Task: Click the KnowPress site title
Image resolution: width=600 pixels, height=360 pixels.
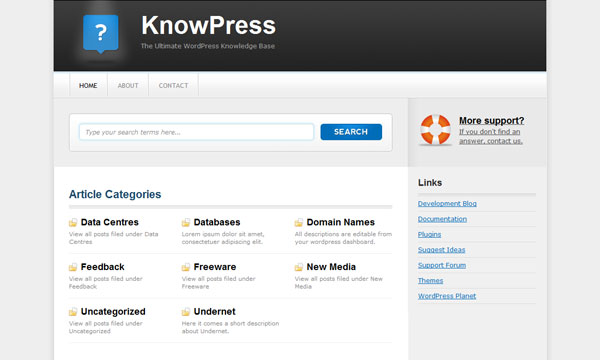Action: (x=208, y=25)
